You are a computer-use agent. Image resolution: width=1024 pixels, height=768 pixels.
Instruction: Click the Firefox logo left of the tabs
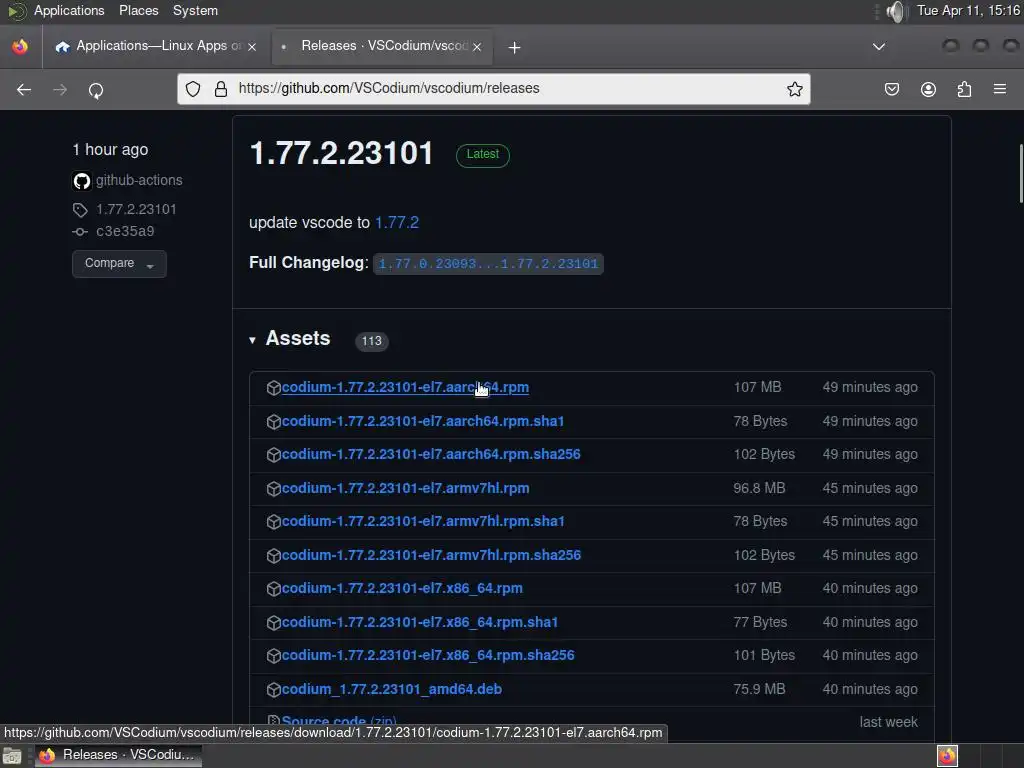click(x=20, y=47)
